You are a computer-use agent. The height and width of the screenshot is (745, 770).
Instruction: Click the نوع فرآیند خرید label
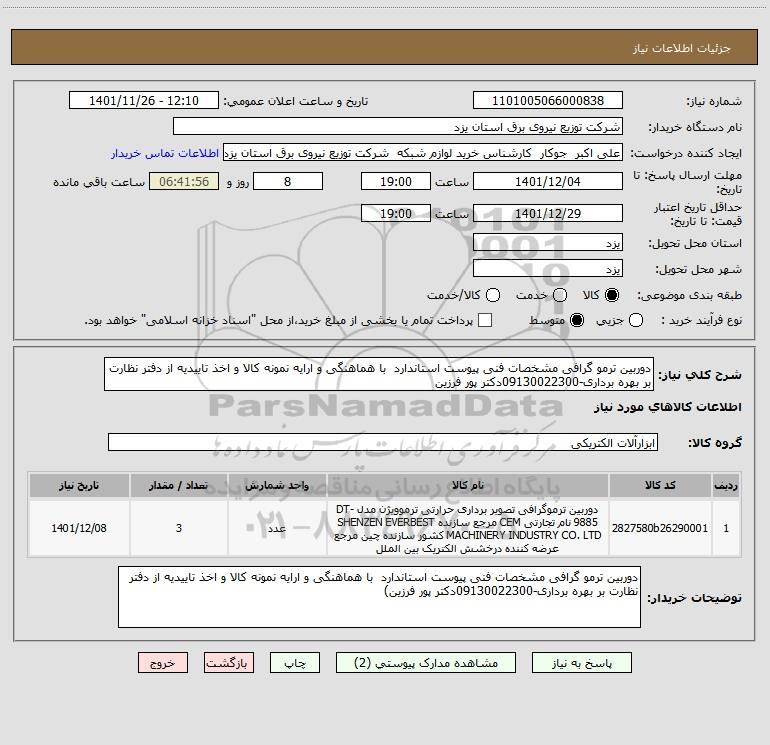[x=701, y=320]
